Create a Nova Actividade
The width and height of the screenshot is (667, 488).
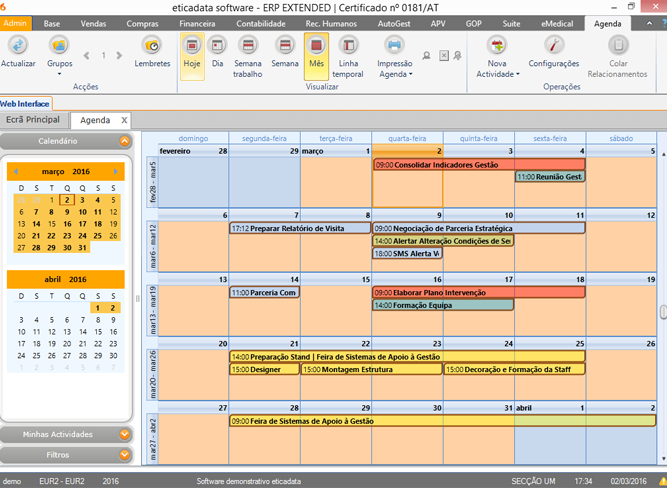click(x=497, y=45)
